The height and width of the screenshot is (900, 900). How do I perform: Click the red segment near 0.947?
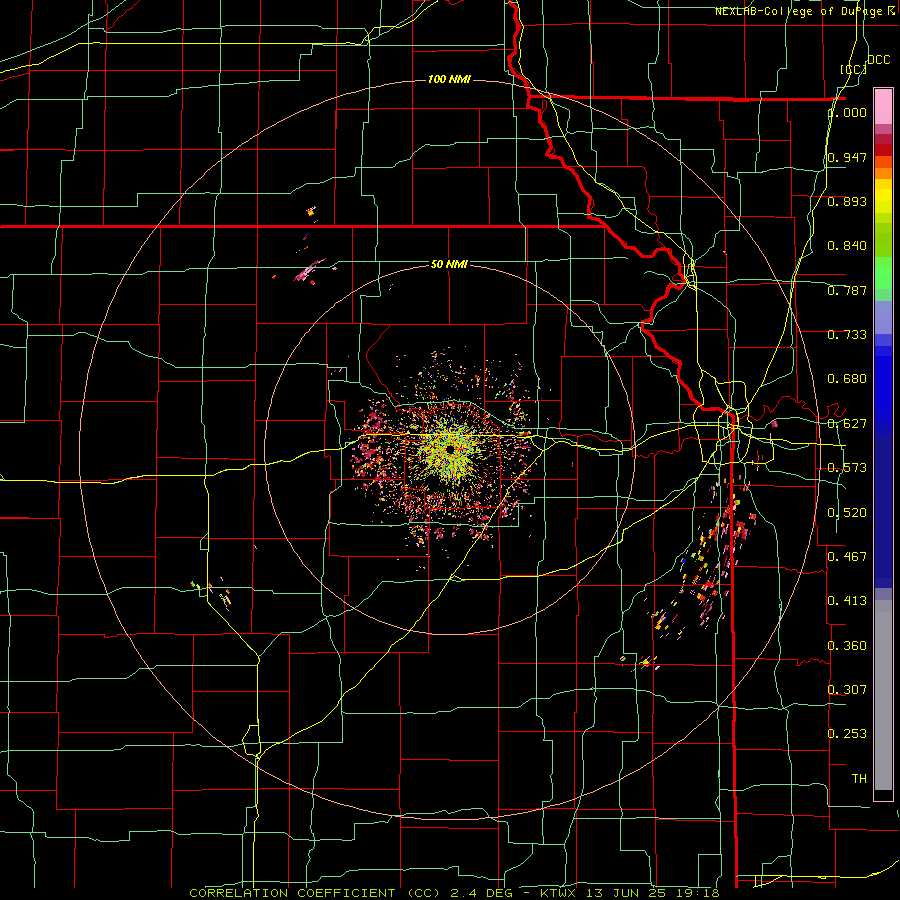(x=883, y=150)
